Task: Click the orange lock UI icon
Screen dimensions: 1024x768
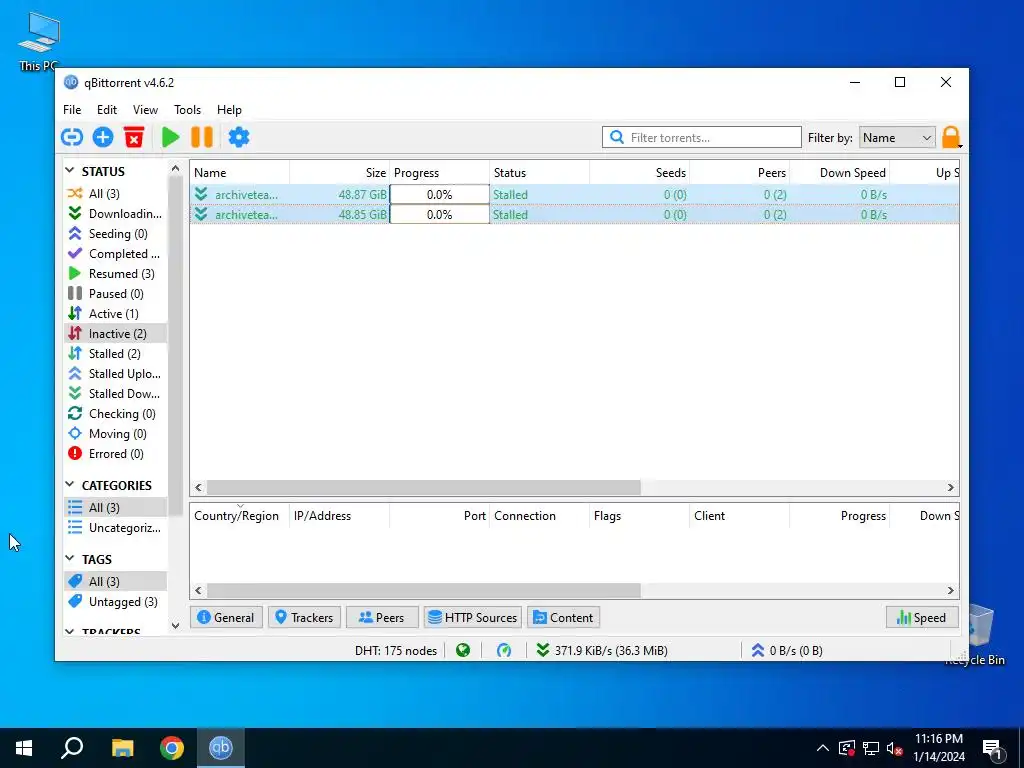Action: tap(951, 137)
